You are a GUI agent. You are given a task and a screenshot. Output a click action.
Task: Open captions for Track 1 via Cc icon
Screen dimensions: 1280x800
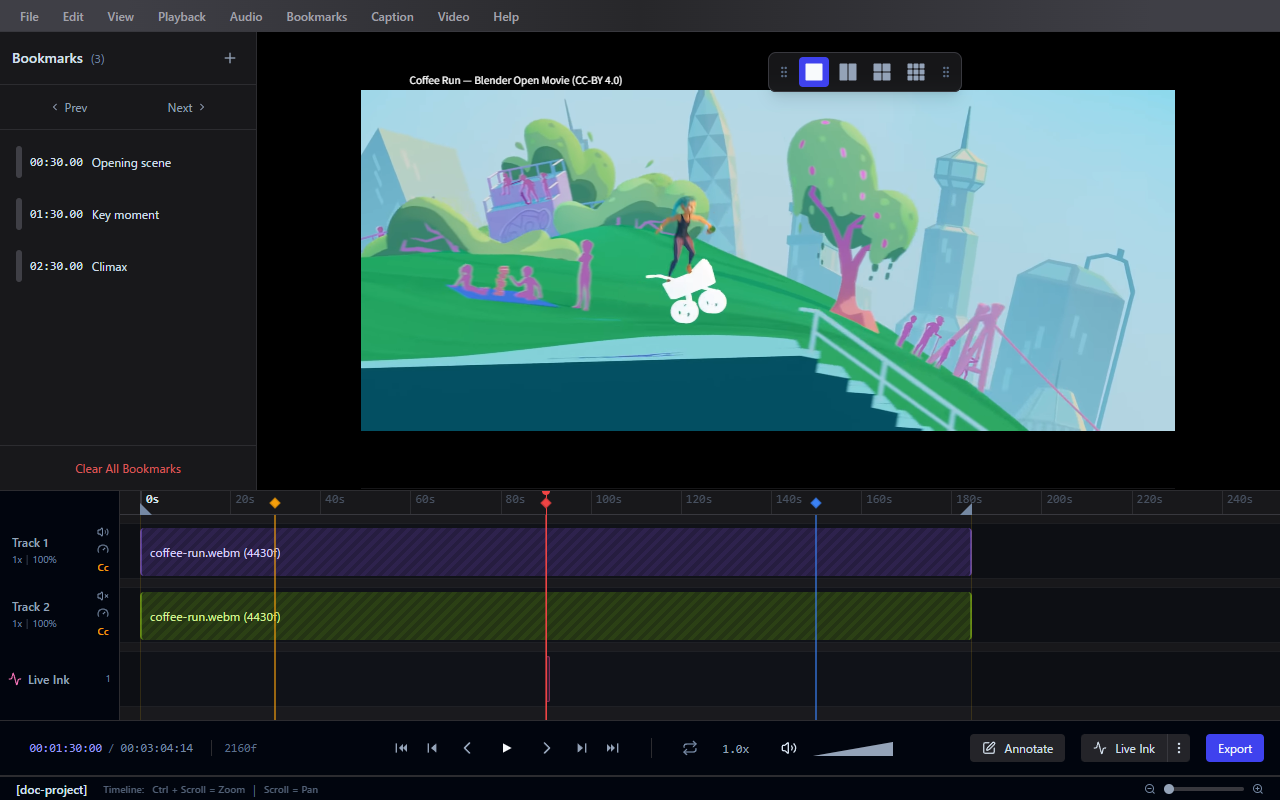click(103, 567)
